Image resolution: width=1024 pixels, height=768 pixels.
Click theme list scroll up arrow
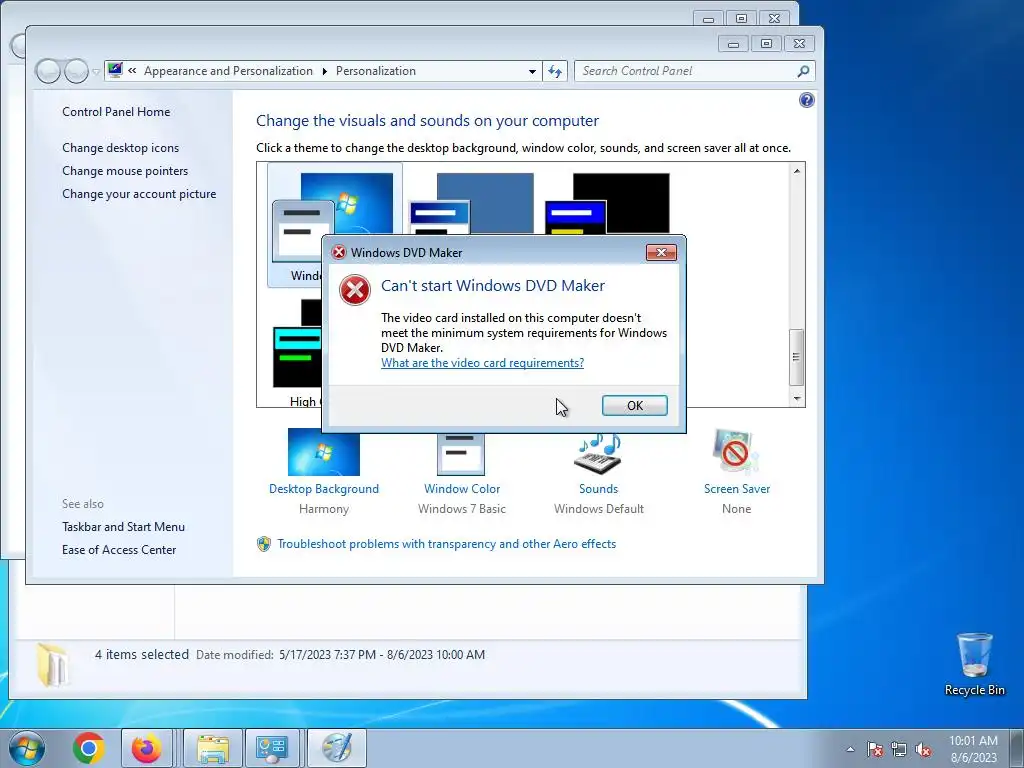pos(797,171)
